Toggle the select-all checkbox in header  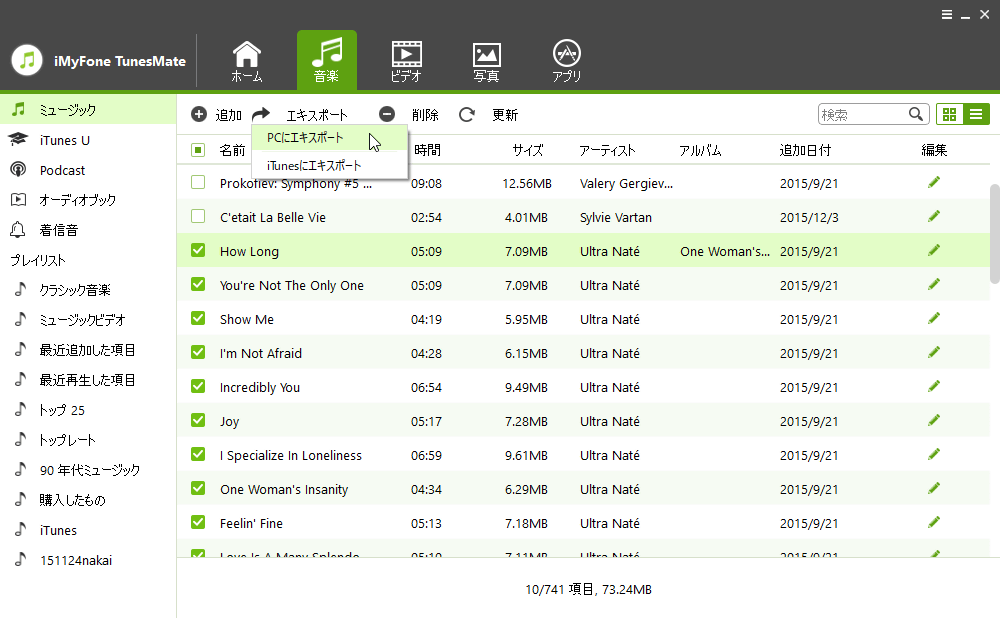click(198, 150)
